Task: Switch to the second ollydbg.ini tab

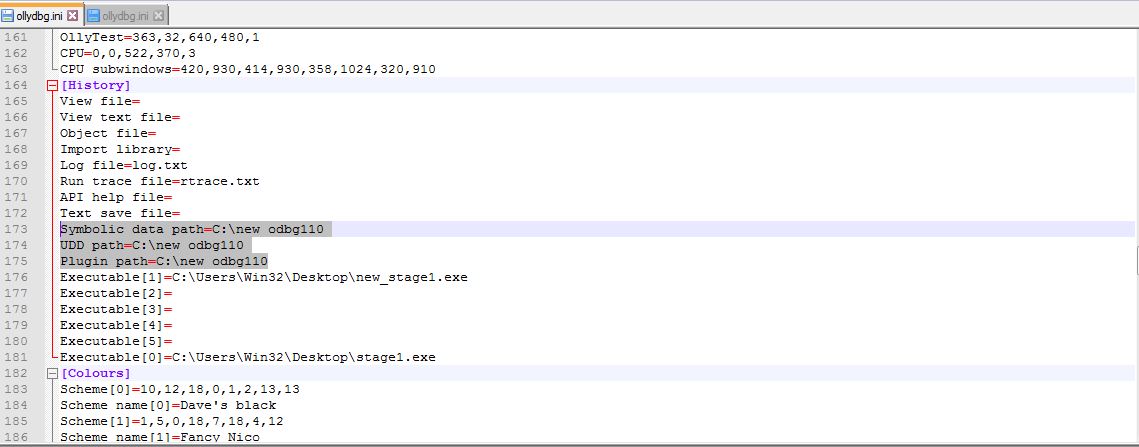Action: (x=126, y=15)
